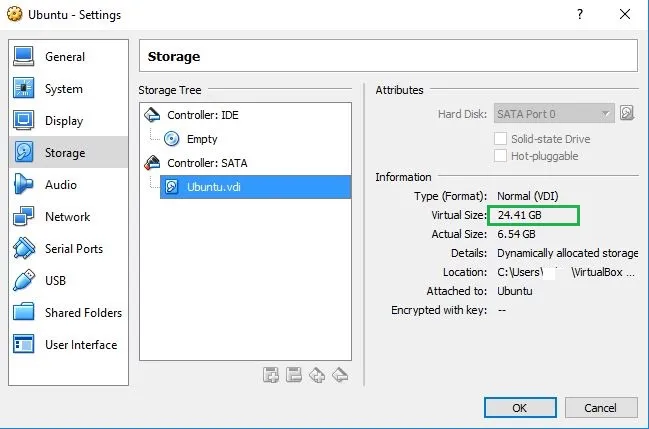Click the help question mark button
Screen dimensions: 649x429
[580, 14]
